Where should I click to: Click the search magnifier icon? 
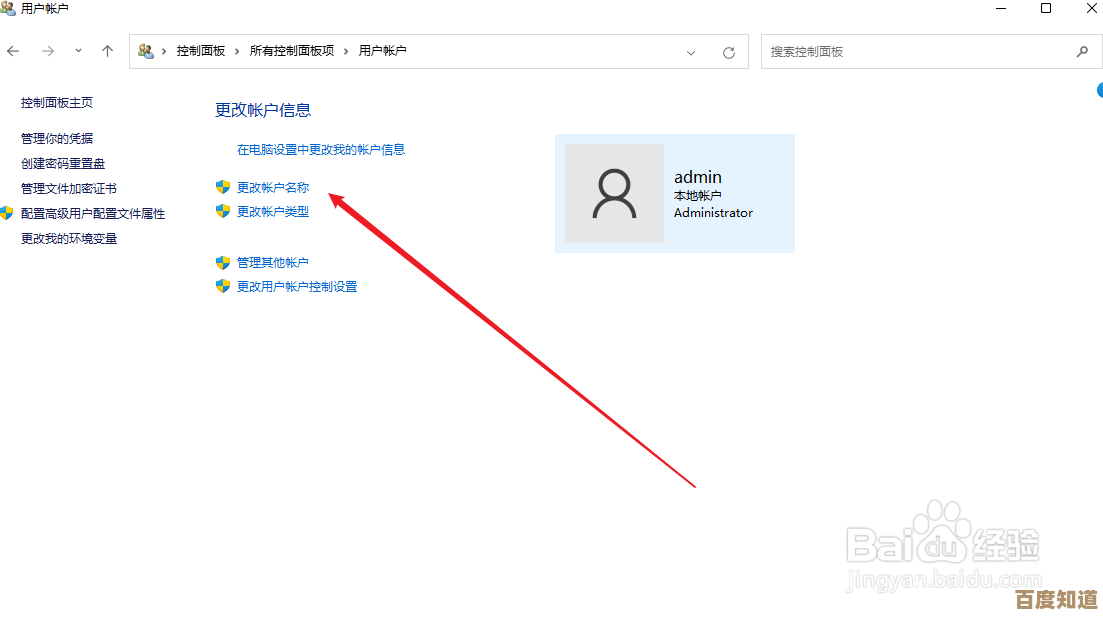point(1083,50)
